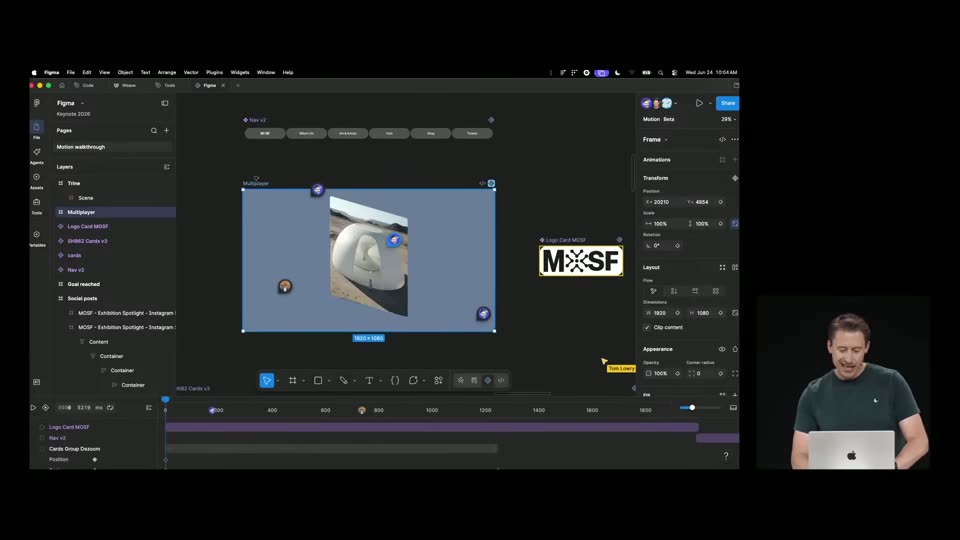Click the add keyframe diamond in timeline controls
This screenshot has height=540, width=960.
(x=45, y=407)
